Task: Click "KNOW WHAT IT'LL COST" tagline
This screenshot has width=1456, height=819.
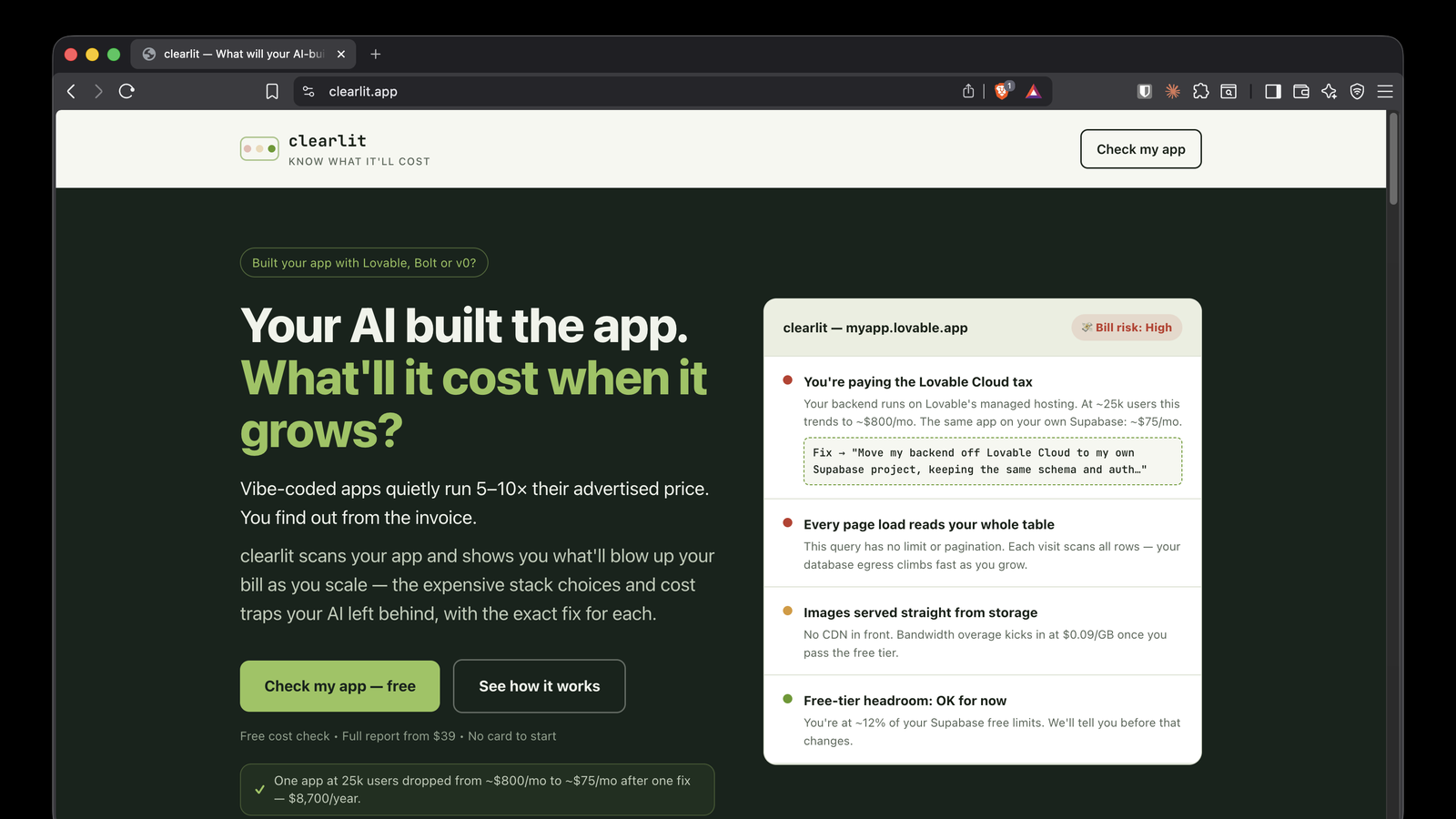Action: click(x=359, y=162)
